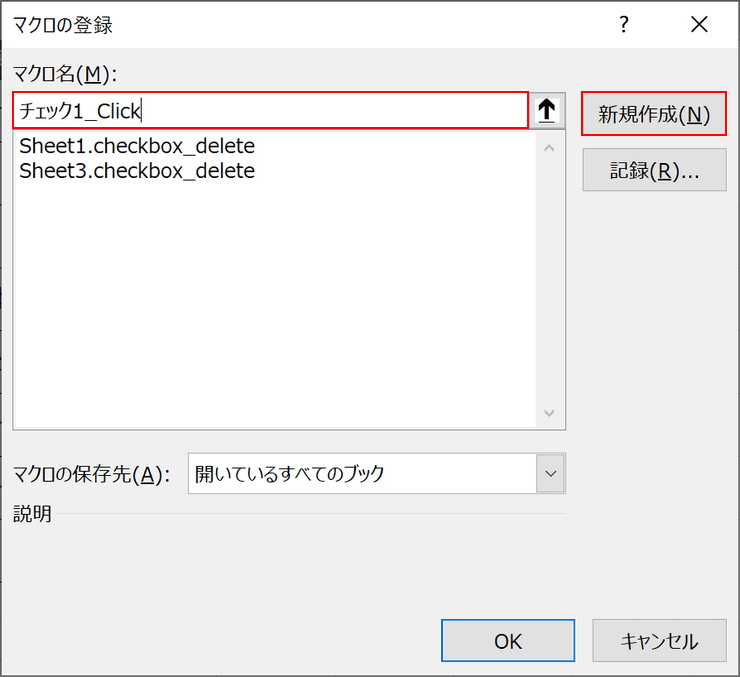Close the マクロの登録 dialog
Image resolution: width=740 pixels, height=677 pixels.
699,24
